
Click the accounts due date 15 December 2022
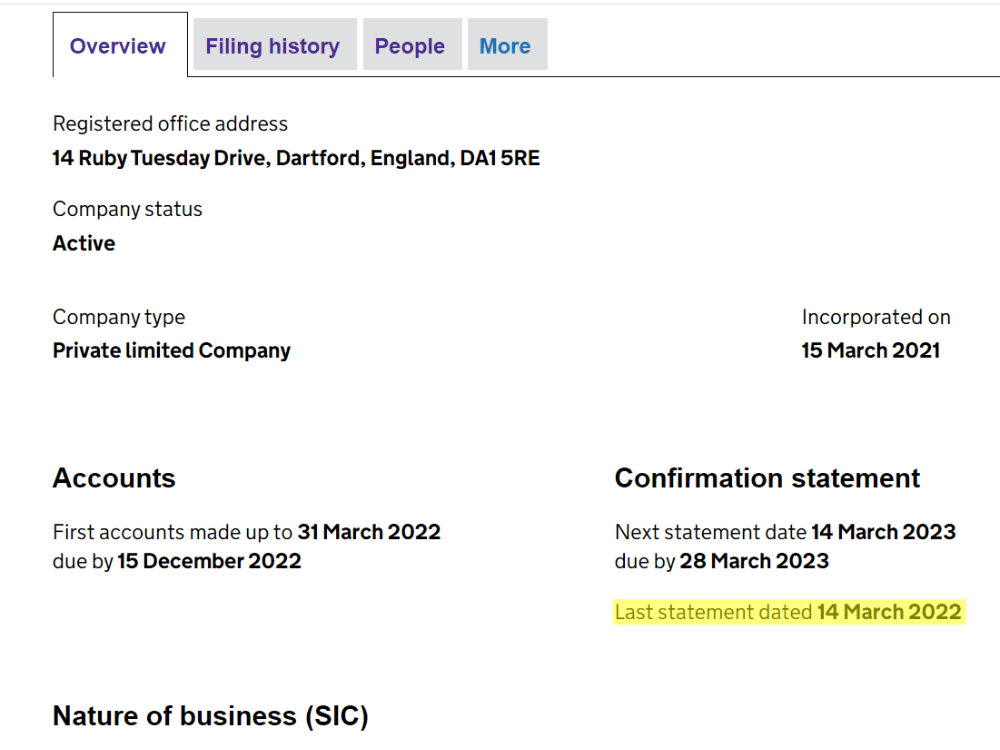[x=209, y=561]
